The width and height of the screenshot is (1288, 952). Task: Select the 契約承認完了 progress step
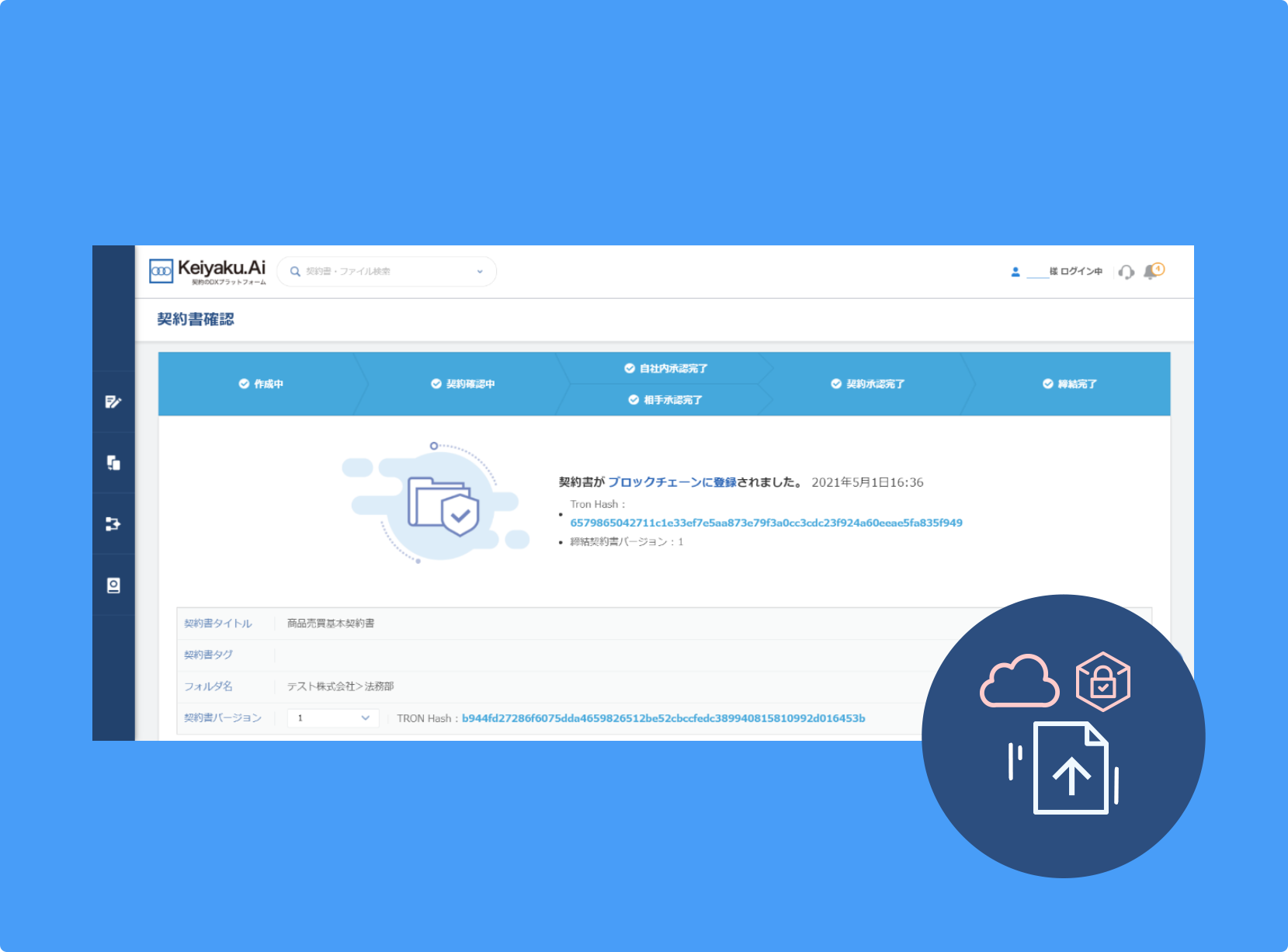click(x=868, y=384)
